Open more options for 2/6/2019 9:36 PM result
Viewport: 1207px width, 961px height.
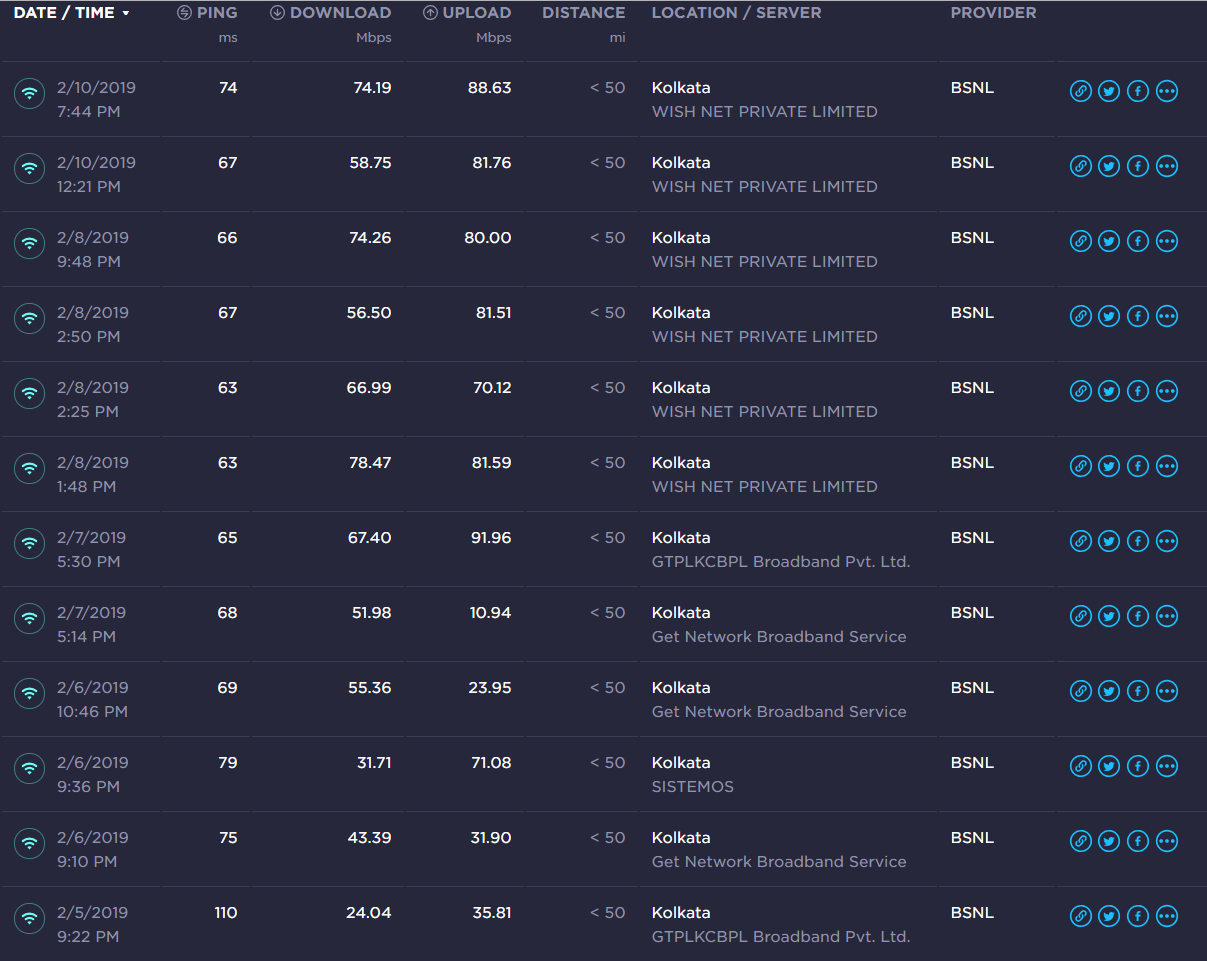pyautogui.click(x=1167, y=766)
